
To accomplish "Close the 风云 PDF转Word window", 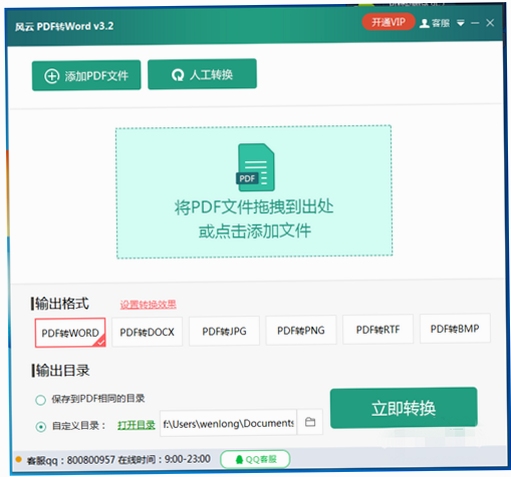I will [x=490, y=23].
